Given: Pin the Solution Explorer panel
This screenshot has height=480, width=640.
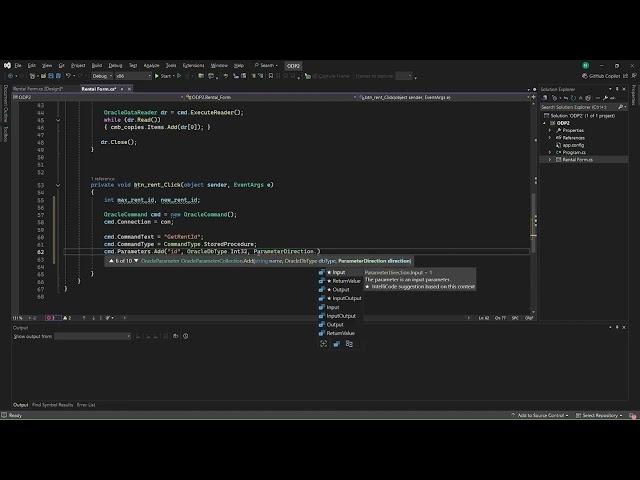Looking at the screenshot, I should point(617,89).
